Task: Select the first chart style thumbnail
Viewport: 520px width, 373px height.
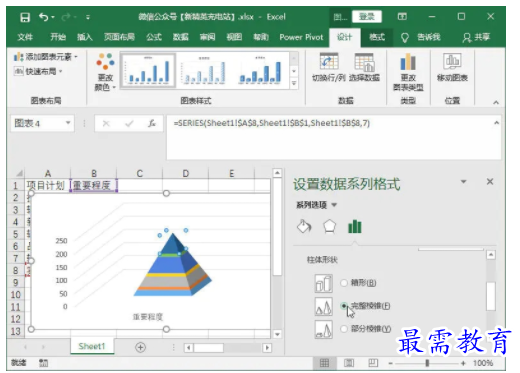Action: [x=148, y=70]
